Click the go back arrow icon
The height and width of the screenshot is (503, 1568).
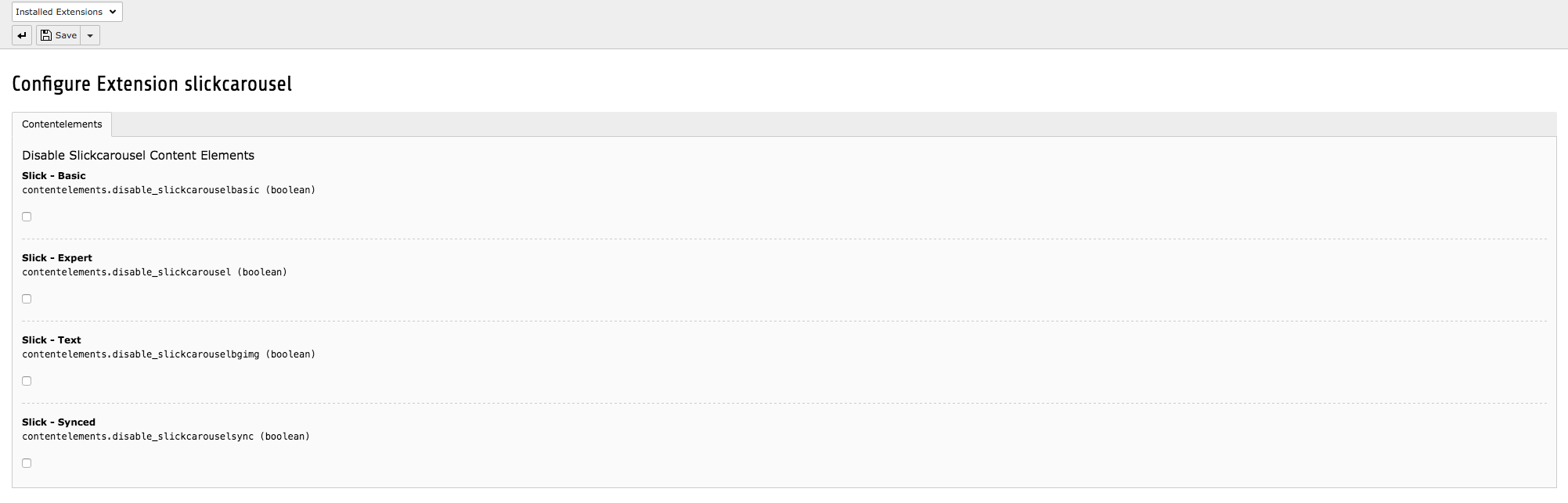click(x=22, y=35)
